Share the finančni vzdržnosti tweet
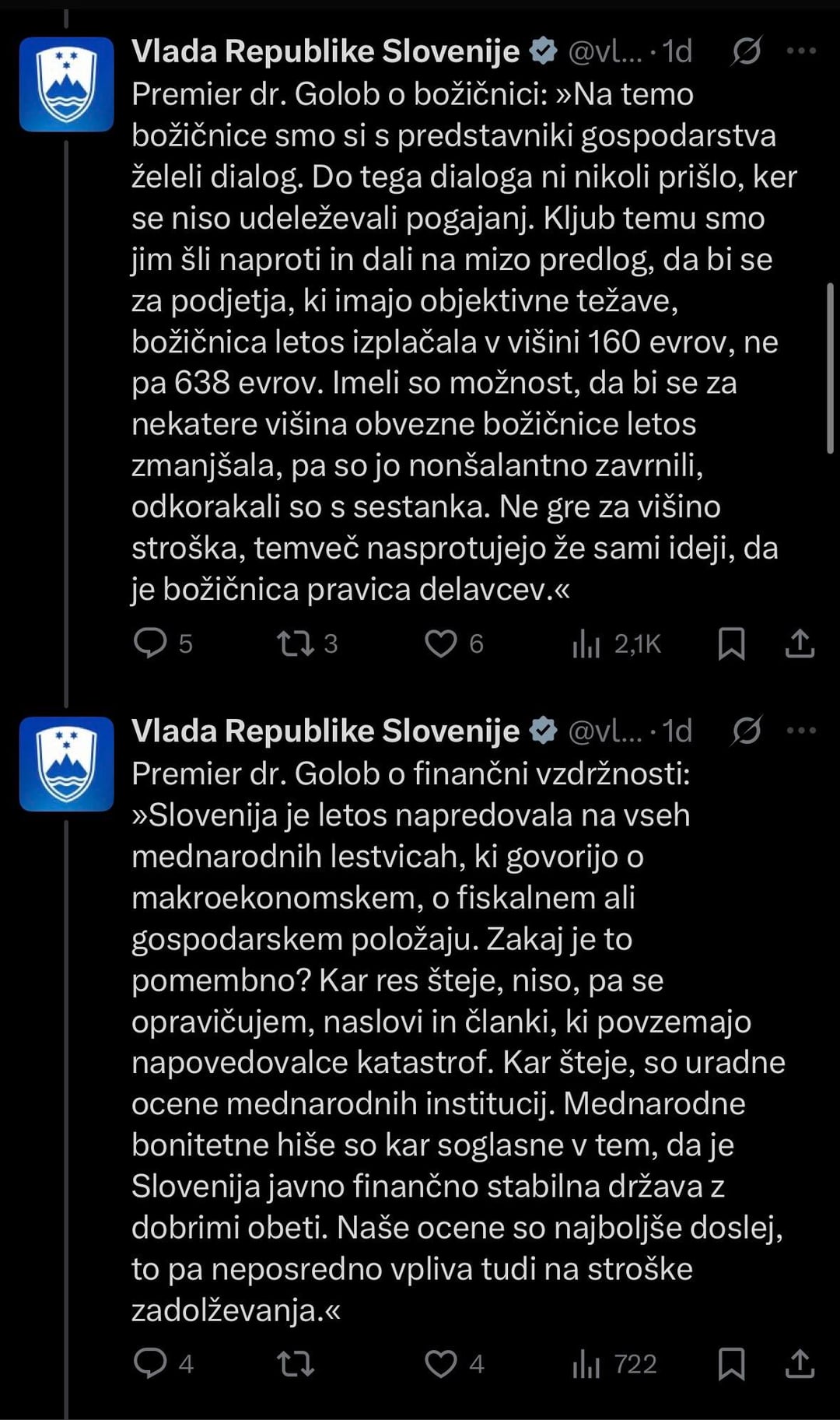The height and width of the screenshot is (1420, 840). [x=800, y=1363]
